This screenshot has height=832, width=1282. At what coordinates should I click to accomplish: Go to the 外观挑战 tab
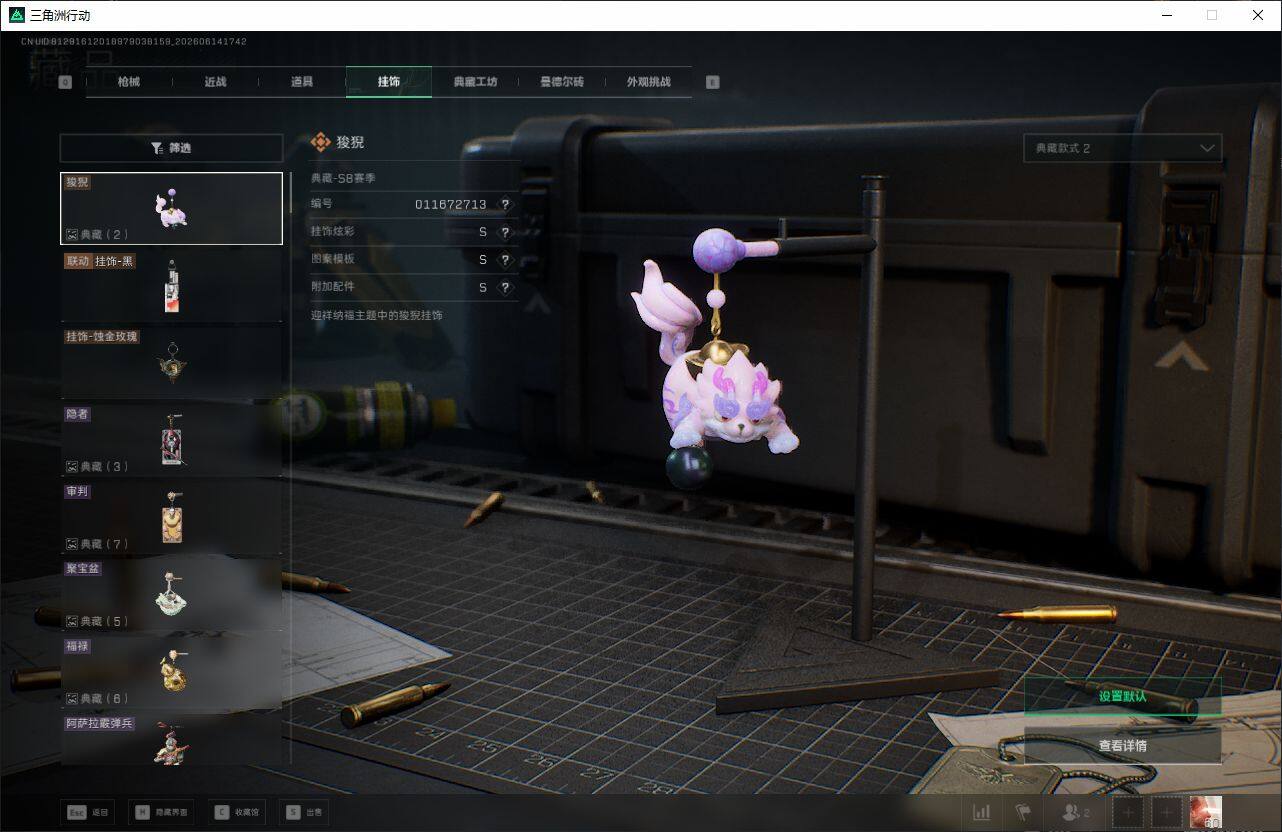point(648,82)
